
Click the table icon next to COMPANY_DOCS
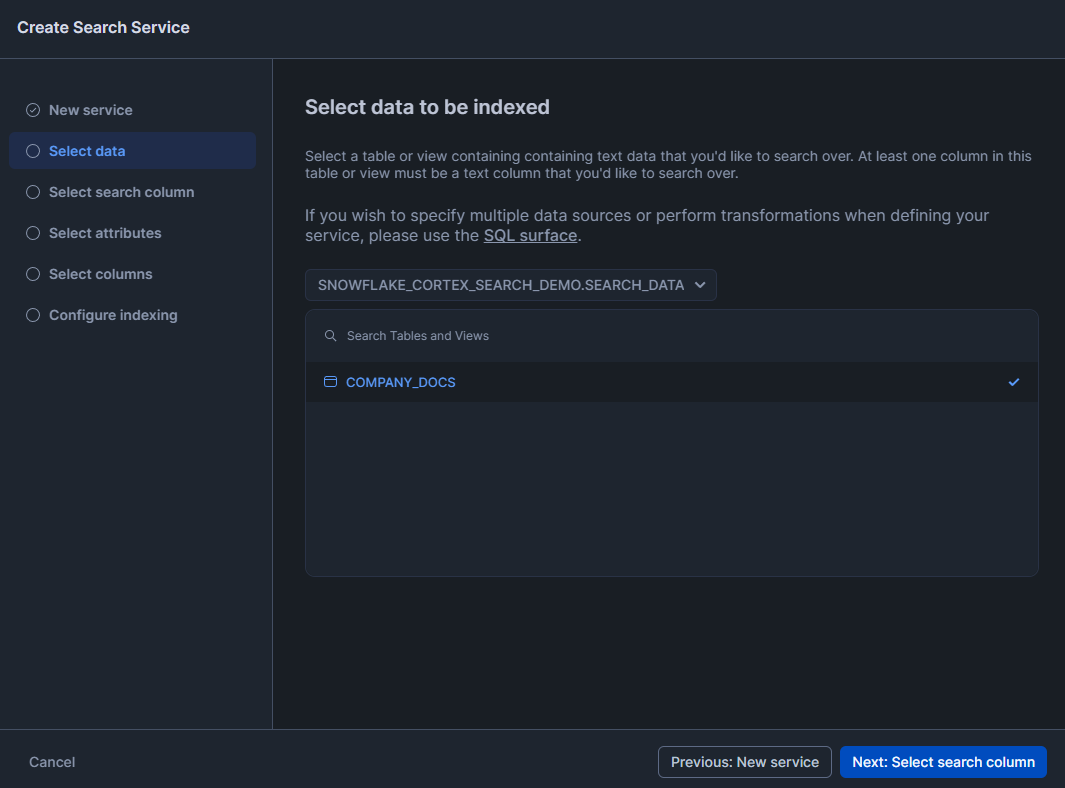(330, 382)
